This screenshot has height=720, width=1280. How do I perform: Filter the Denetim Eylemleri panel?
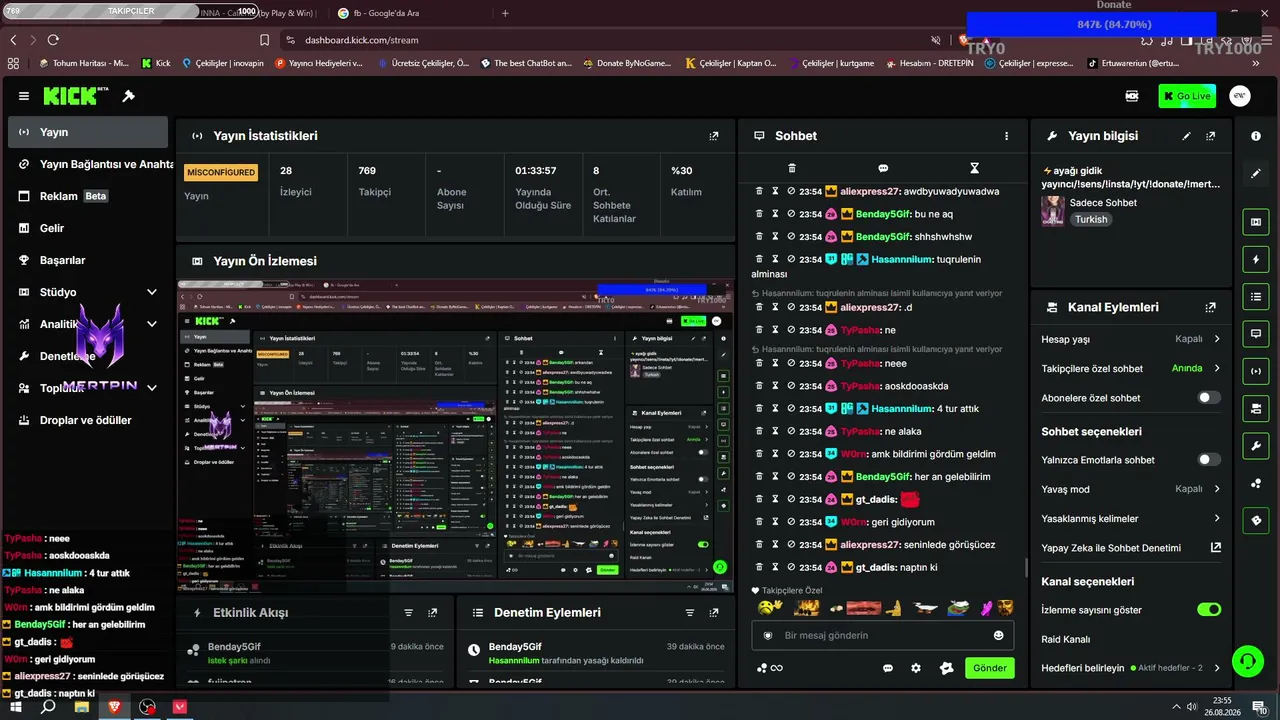point(689,613)
